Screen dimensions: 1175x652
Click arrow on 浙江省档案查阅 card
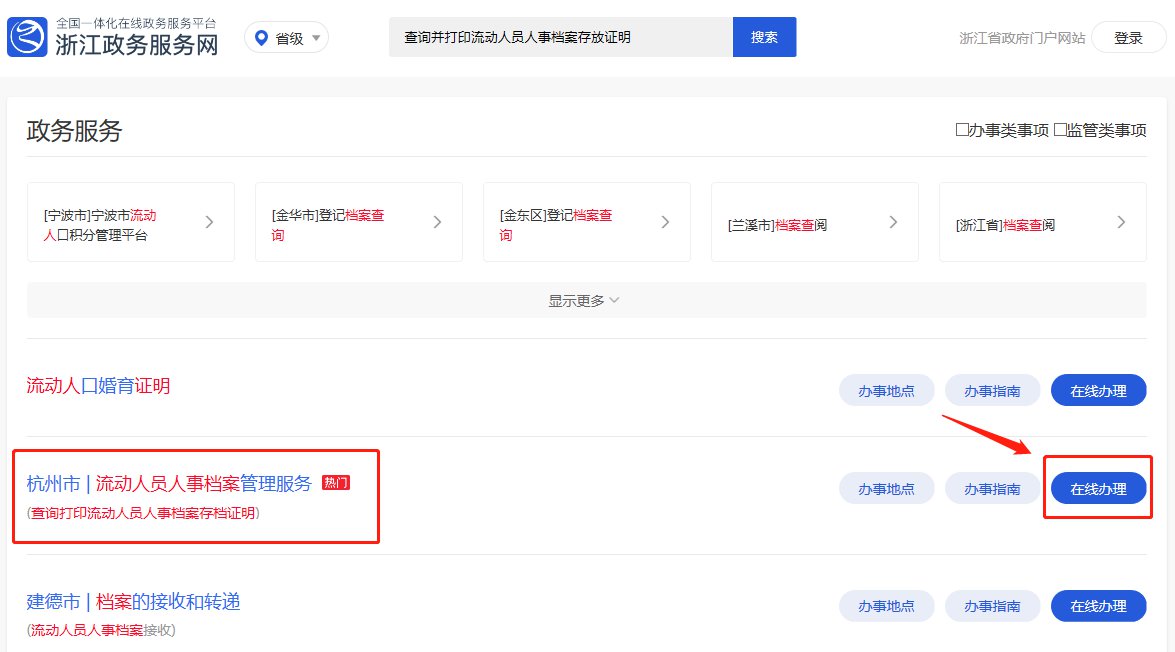click(x=1121, y=222)
